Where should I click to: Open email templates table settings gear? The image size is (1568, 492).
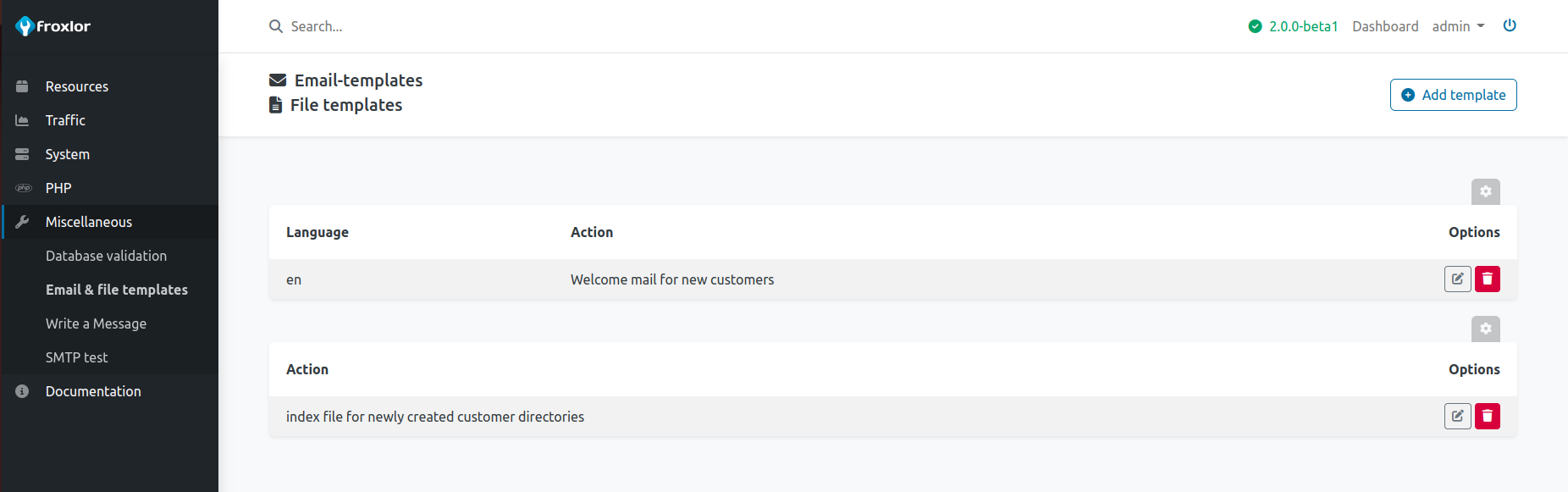[x=1485, y=191]
